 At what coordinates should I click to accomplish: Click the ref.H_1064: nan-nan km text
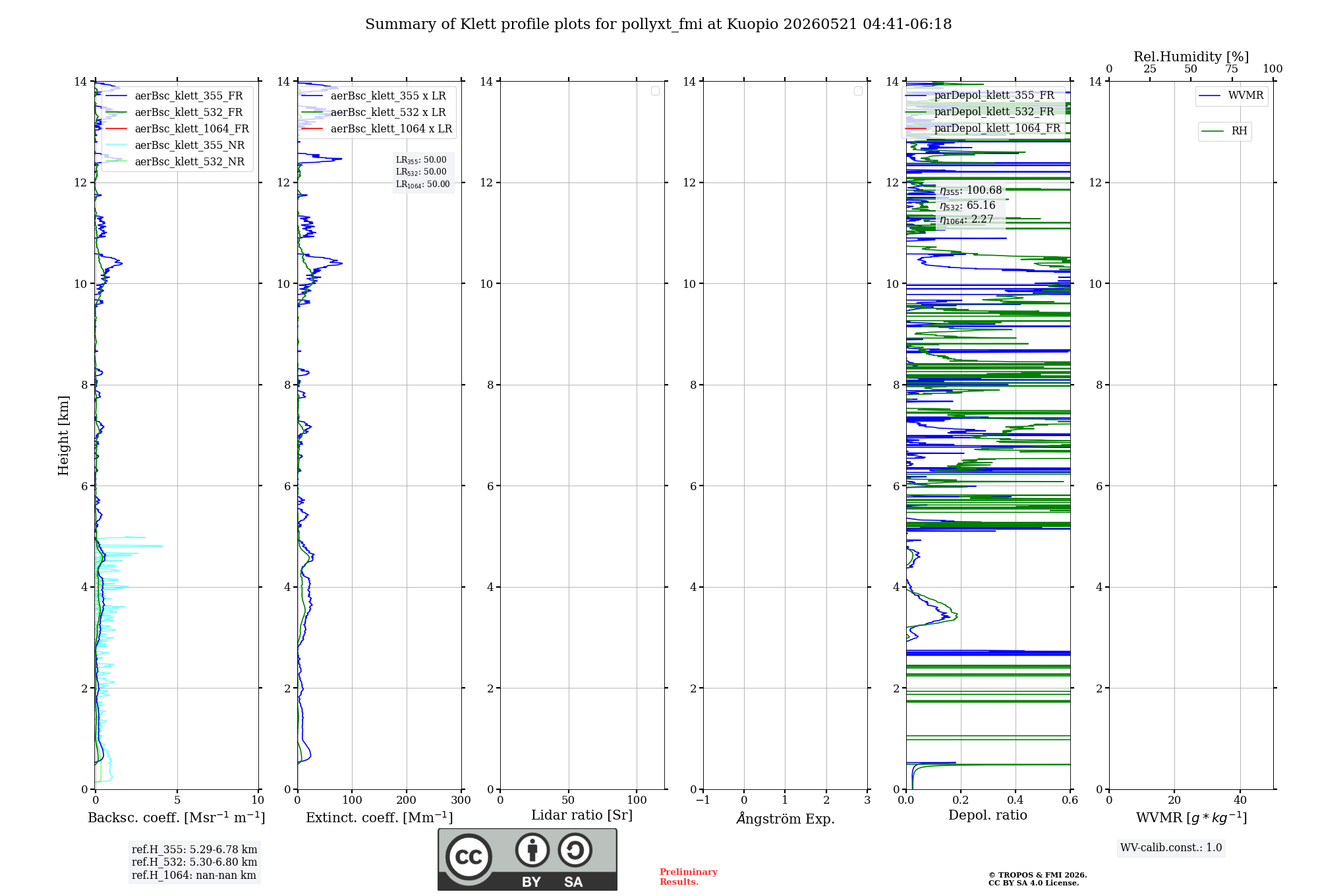194,876
